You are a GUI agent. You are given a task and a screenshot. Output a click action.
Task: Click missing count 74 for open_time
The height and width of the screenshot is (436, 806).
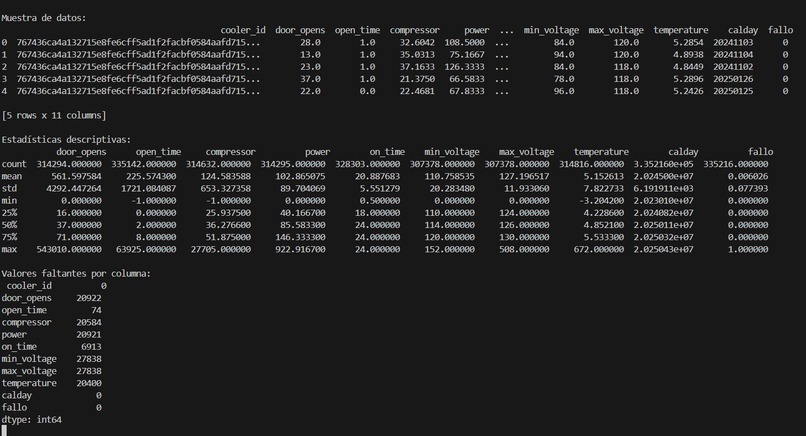click(96, 311)
